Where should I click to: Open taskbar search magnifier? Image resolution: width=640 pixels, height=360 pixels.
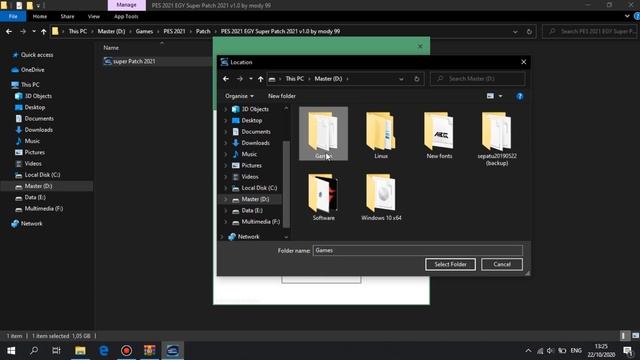[34, 351]
